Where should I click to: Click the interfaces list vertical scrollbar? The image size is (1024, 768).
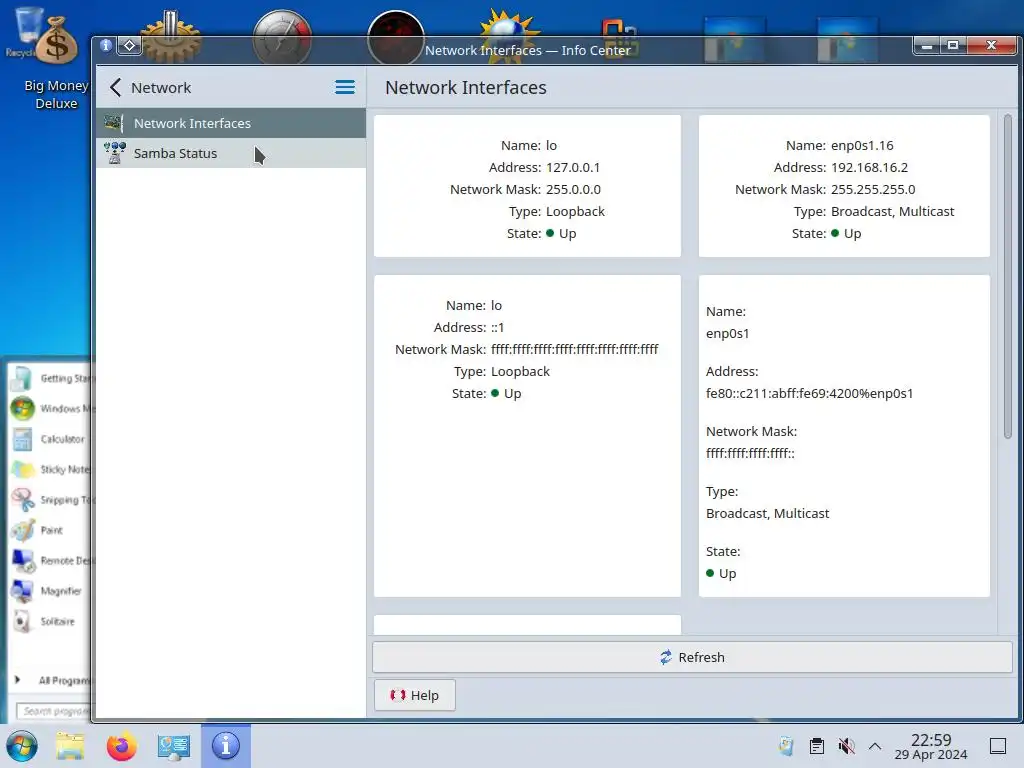click(x=1008, y=277)
